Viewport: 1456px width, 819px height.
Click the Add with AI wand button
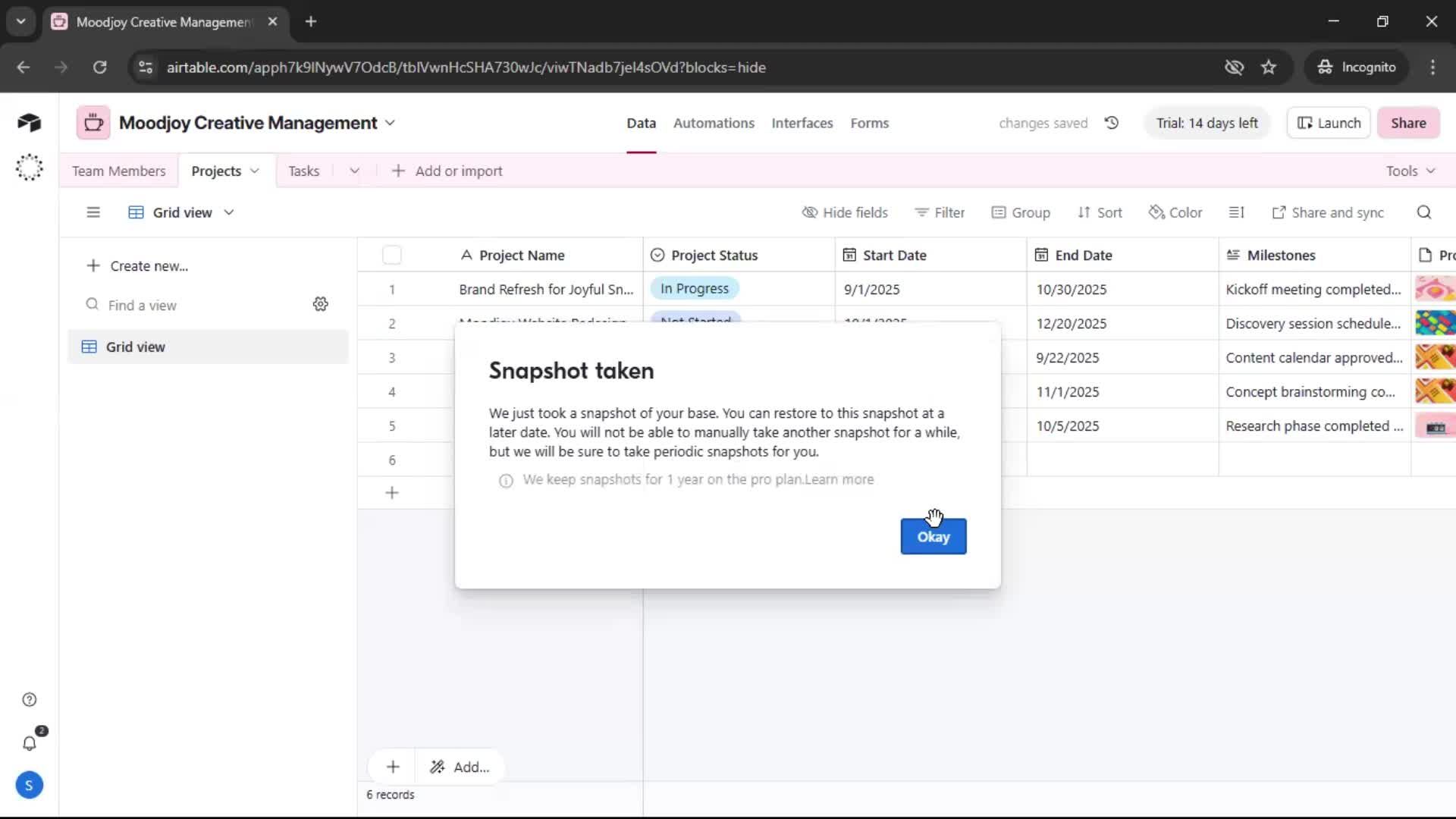pyautogui.click(x=460, y=767)
